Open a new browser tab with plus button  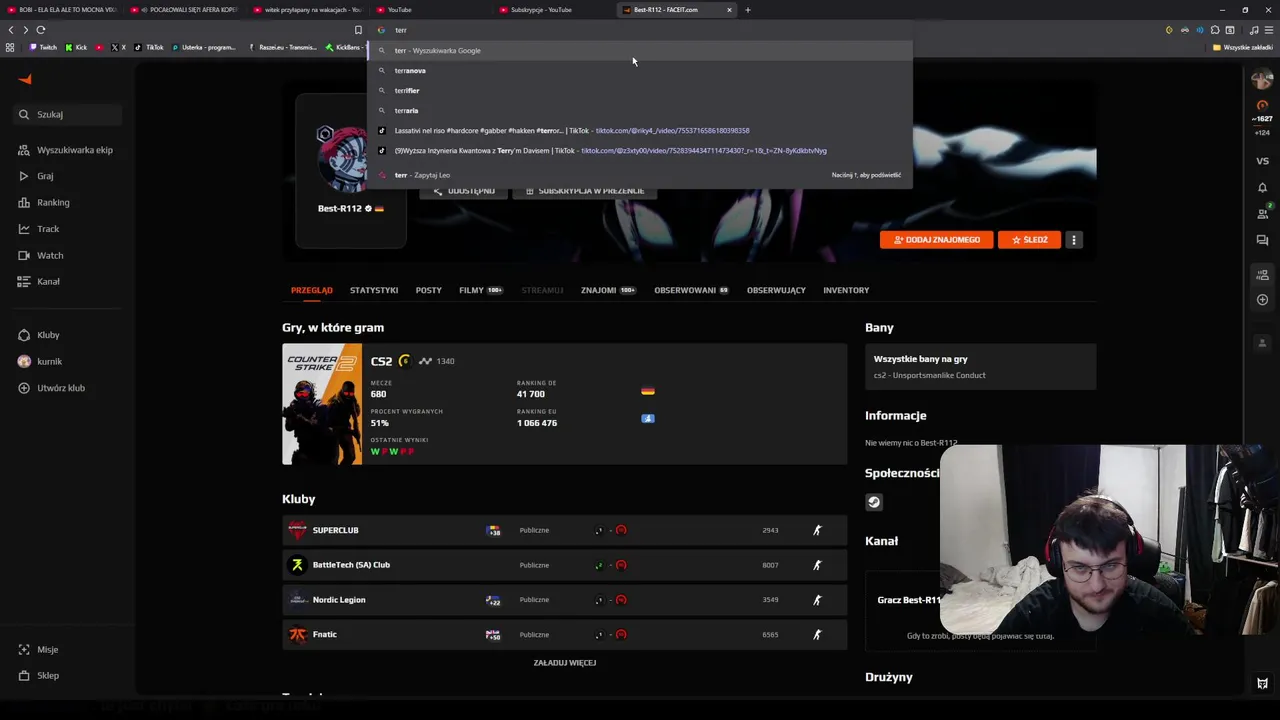[747, 10]
